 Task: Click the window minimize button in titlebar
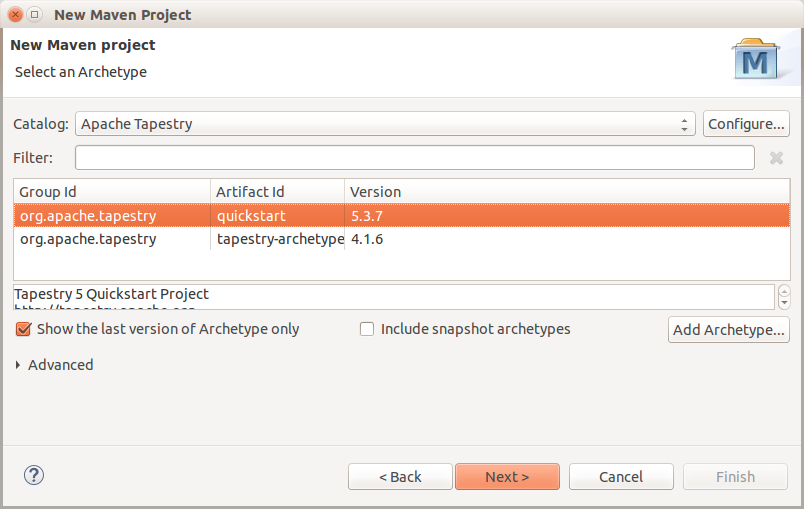tap(35, 15)
